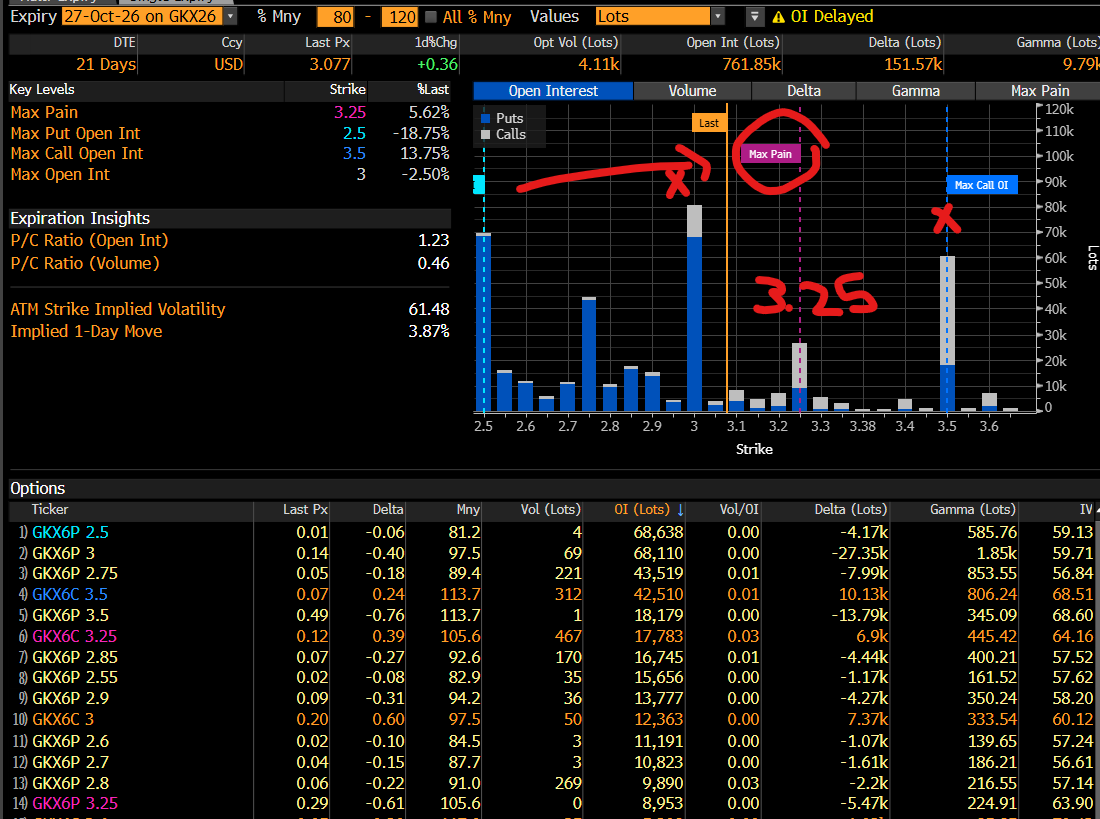Click the orange Last flag on chart
Screen dimensions: 1100x819
point(709,123)
